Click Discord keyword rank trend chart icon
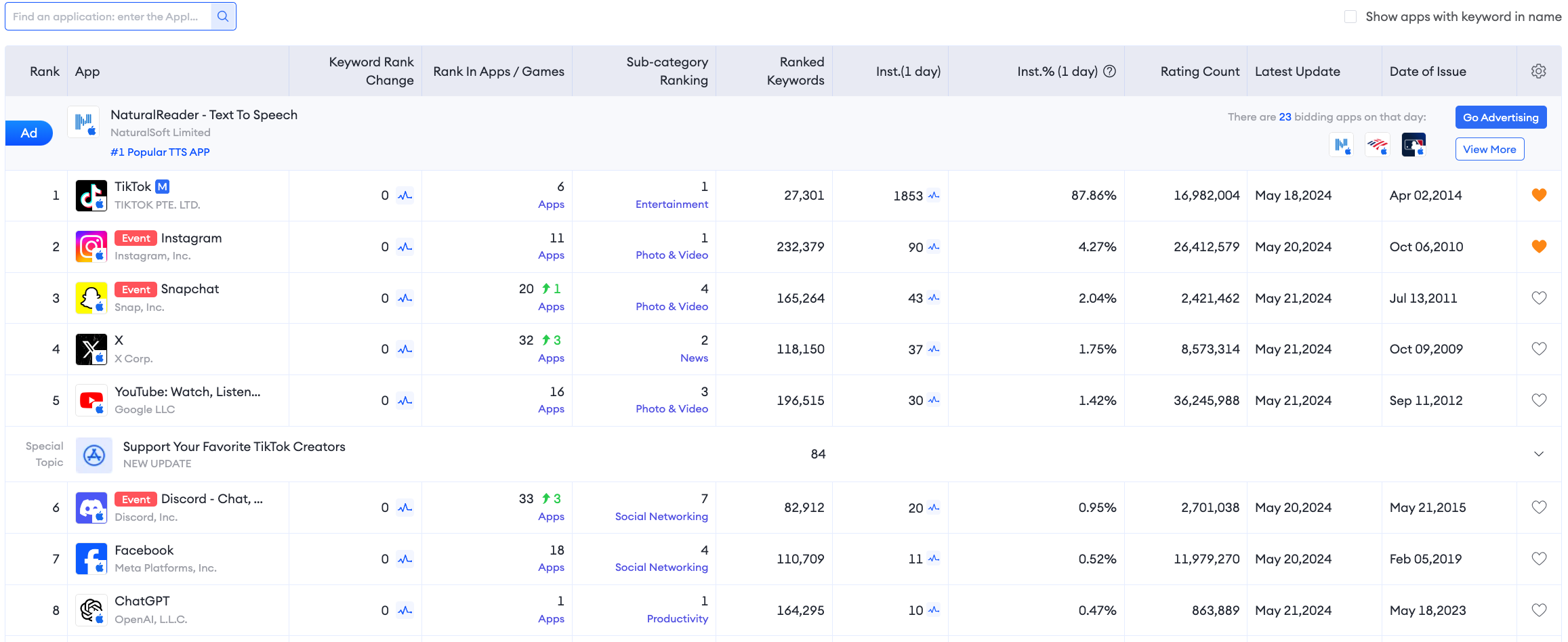 tap(405, 508)
